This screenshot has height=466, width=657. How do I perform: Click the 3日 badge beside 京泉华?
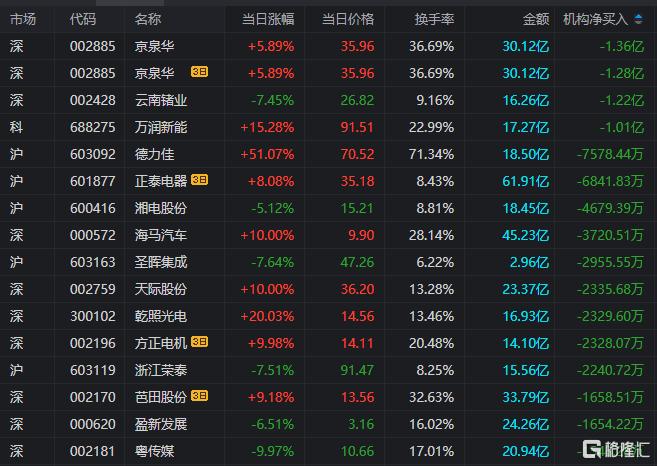[200, 73]
